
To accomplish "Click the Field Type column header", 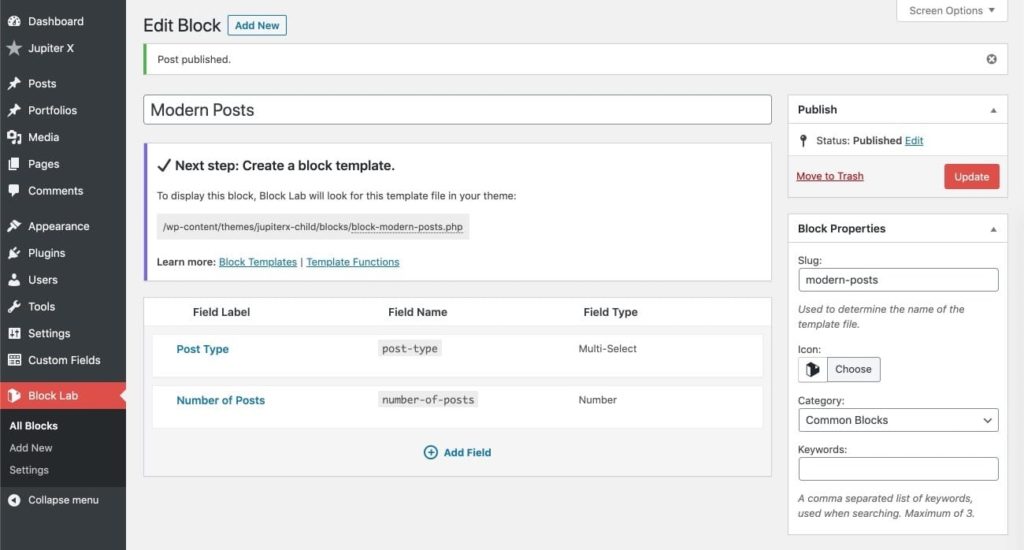I will pos(610,312).
